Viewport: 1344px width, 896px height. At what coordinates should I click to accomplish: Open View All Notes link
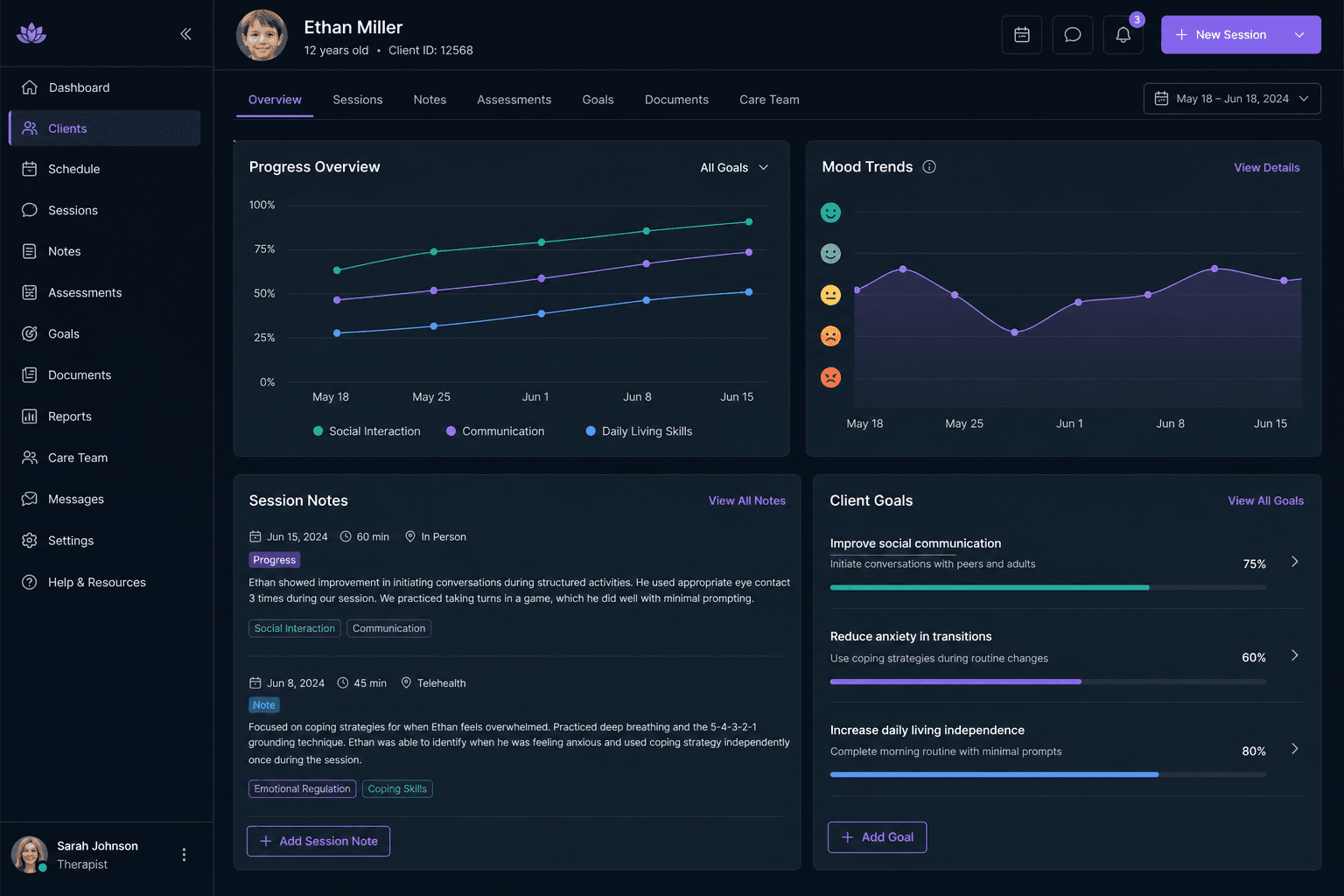tap(747, 500)
